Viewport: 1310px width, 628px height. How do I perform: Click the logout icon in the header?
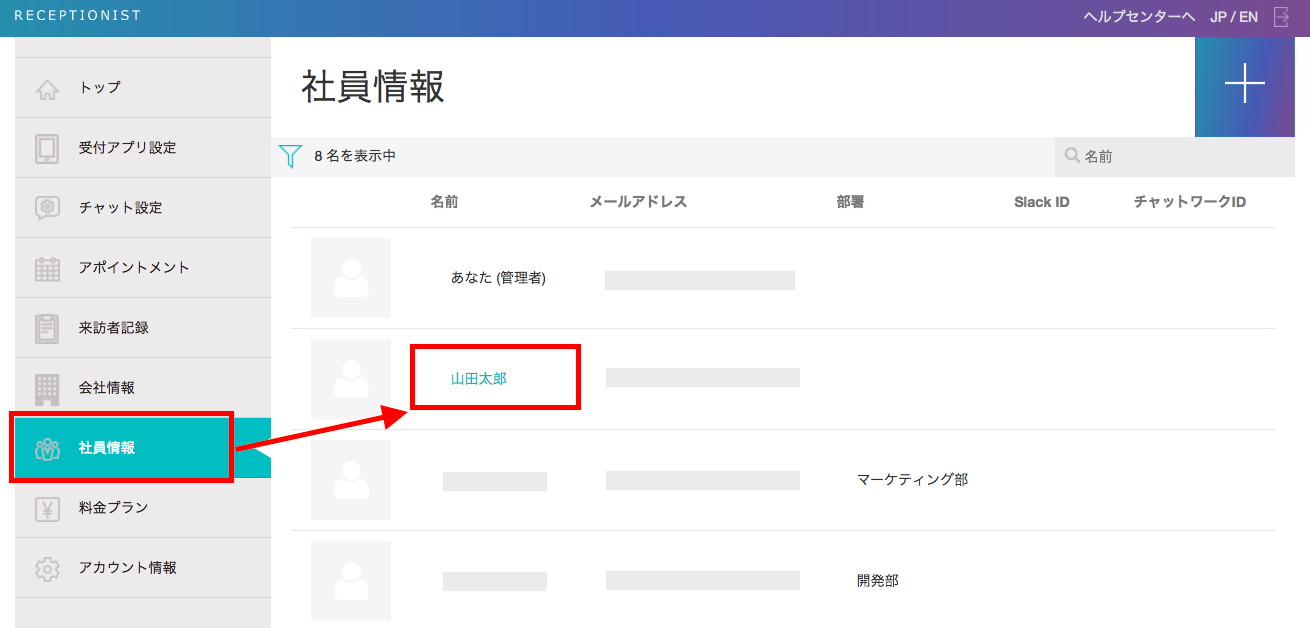point(1282,17)
